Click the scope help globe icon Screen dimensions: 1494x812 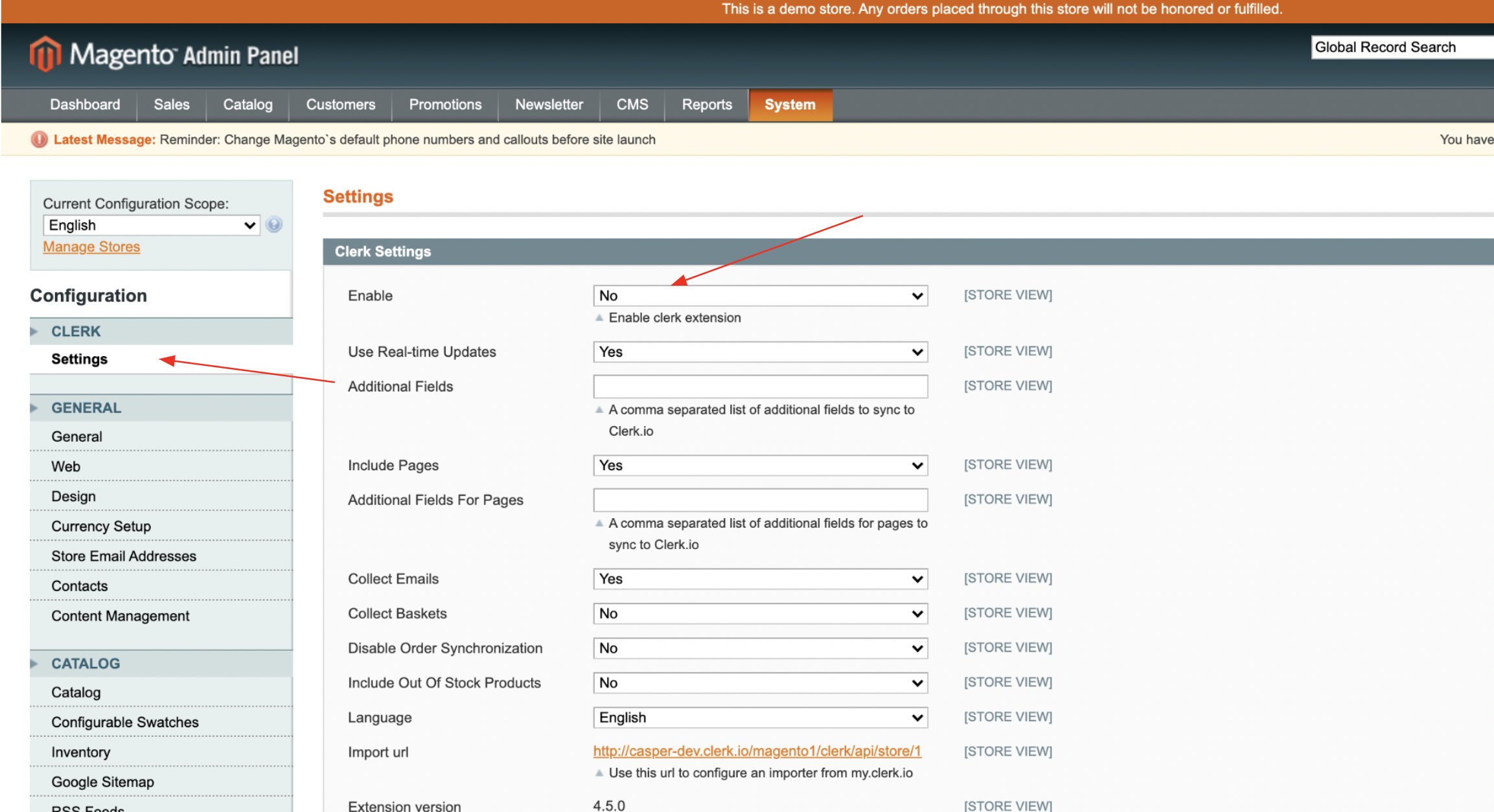[x=274, y=225]
